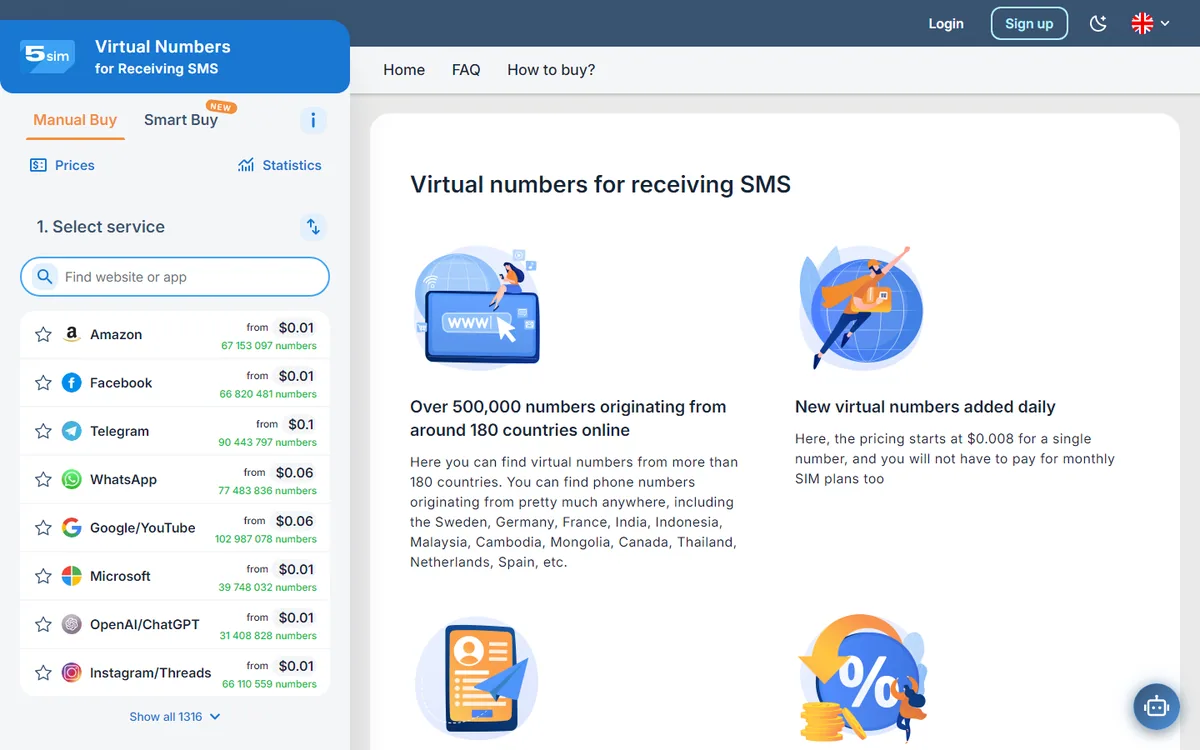The image size is (1200, 750).
Task: Open the FAQ menu item
Action: 466,70
